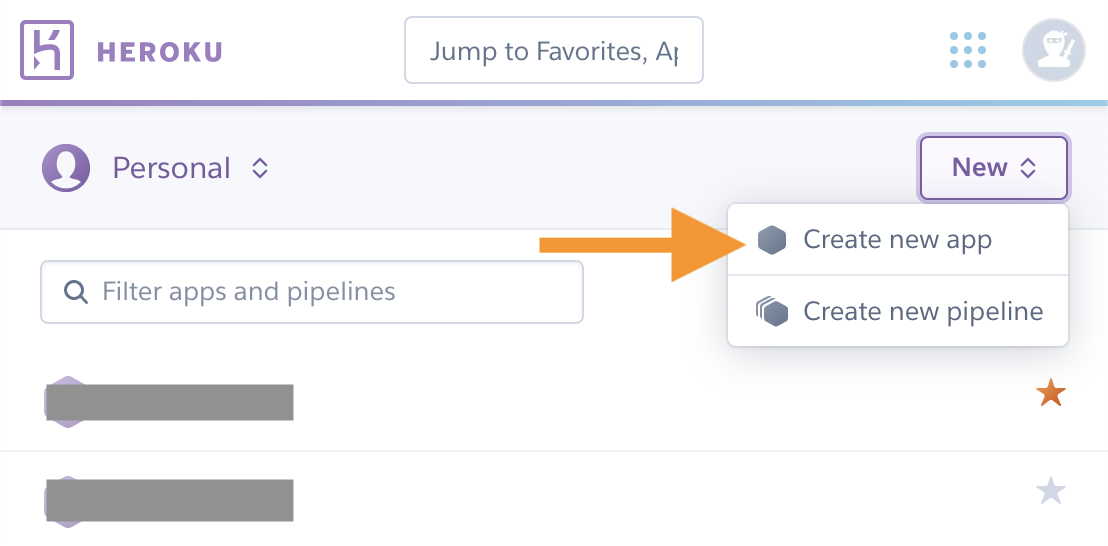Expand the Personal account switcher chevrons

260,168
